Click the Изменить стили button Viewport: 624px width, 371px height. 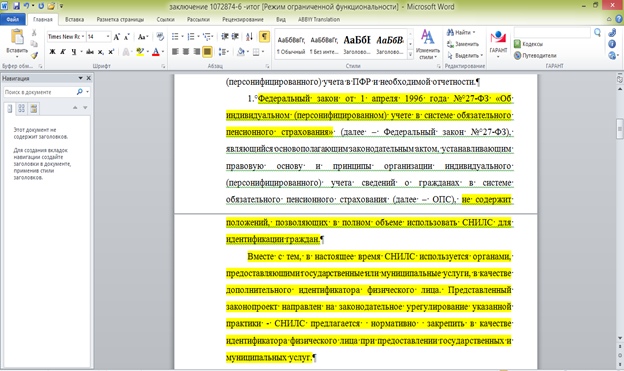(x=428, y=44)
